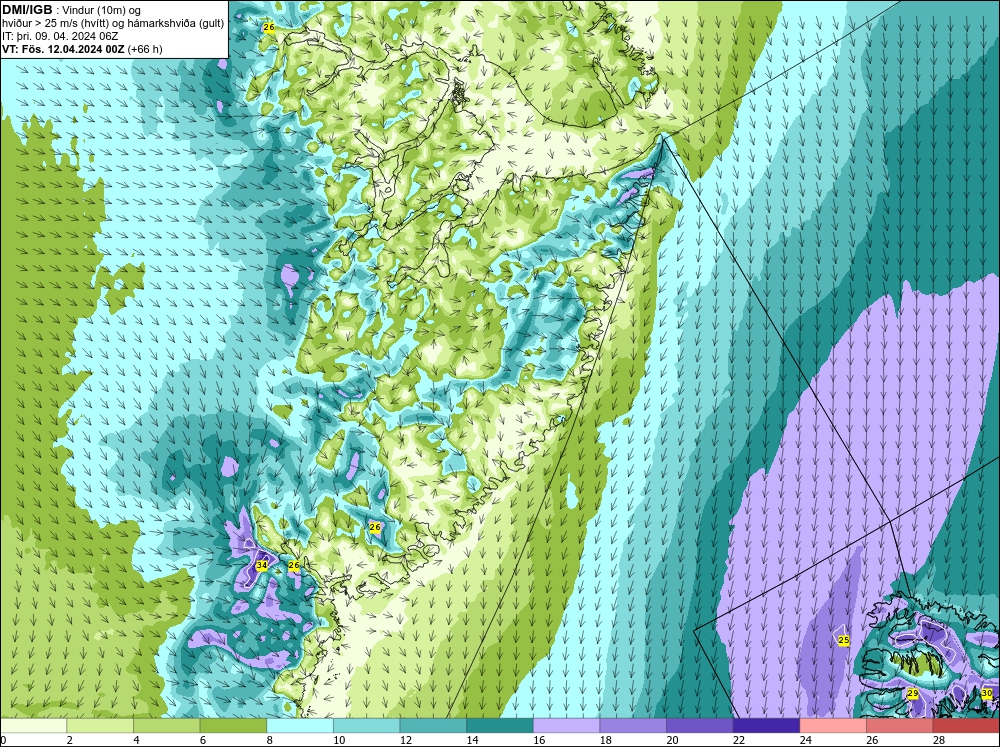Pick the green 4–6 m/s legend swatch
This screenshot has height=747, width=1000.
click(166, 725)
